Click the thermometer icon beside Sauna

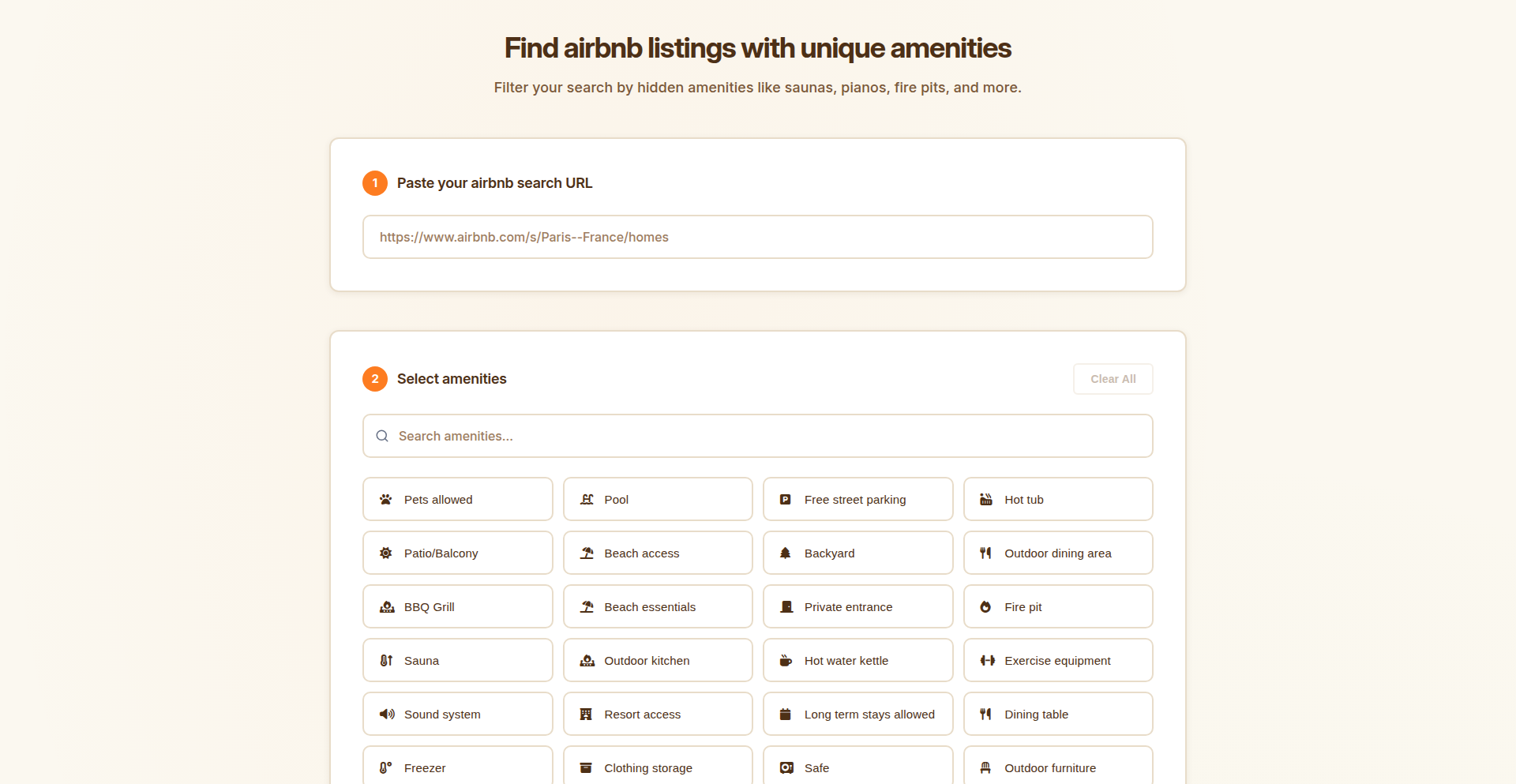(385, 660)
